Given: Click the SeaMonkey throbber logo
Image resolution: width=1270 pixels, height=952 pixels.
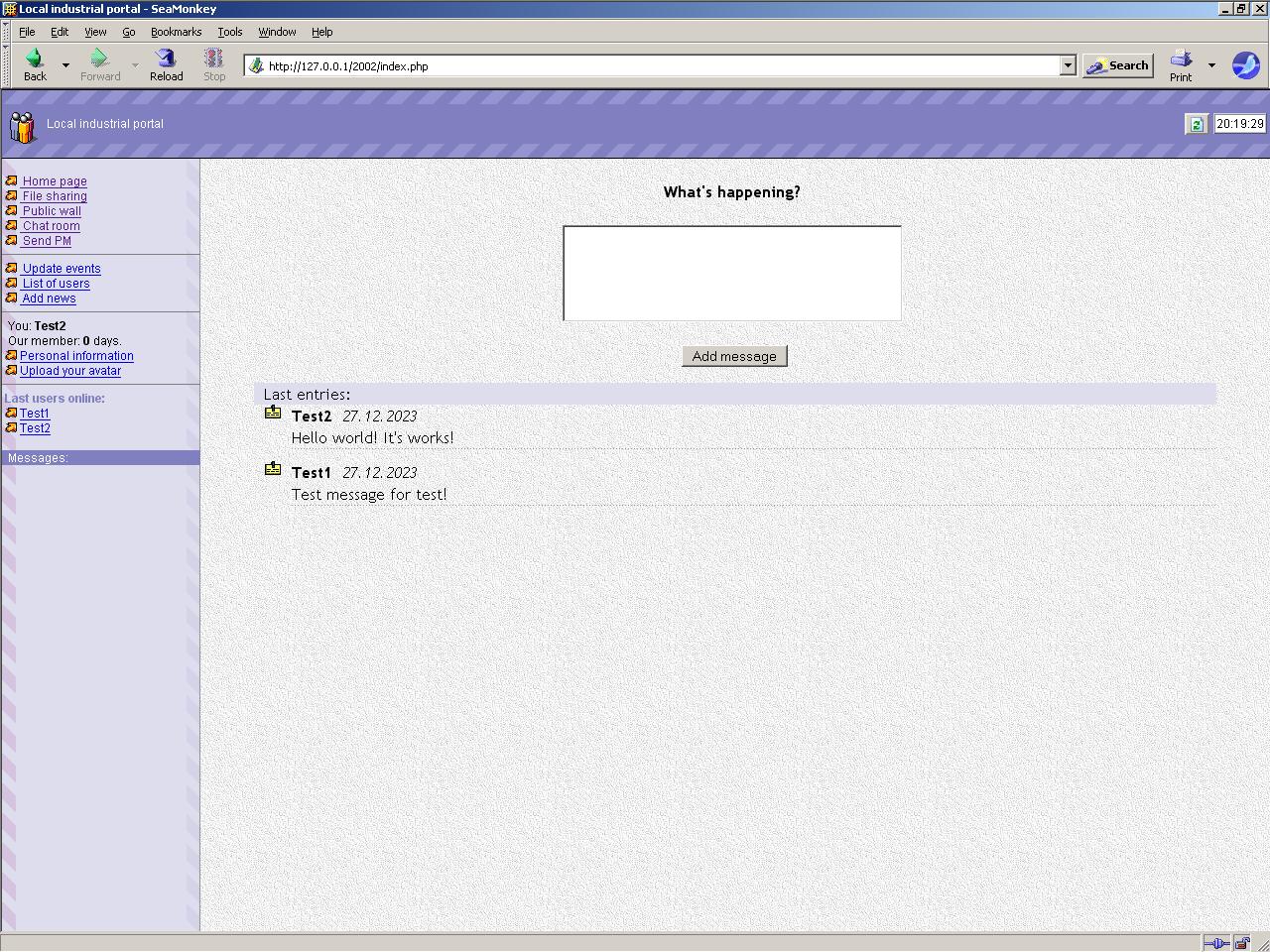Looking at the screenshot, I should point(1245,65).
